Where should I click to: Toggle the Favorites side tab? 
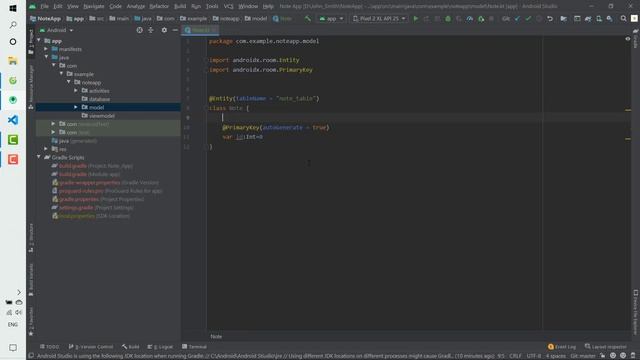point(31,321)
